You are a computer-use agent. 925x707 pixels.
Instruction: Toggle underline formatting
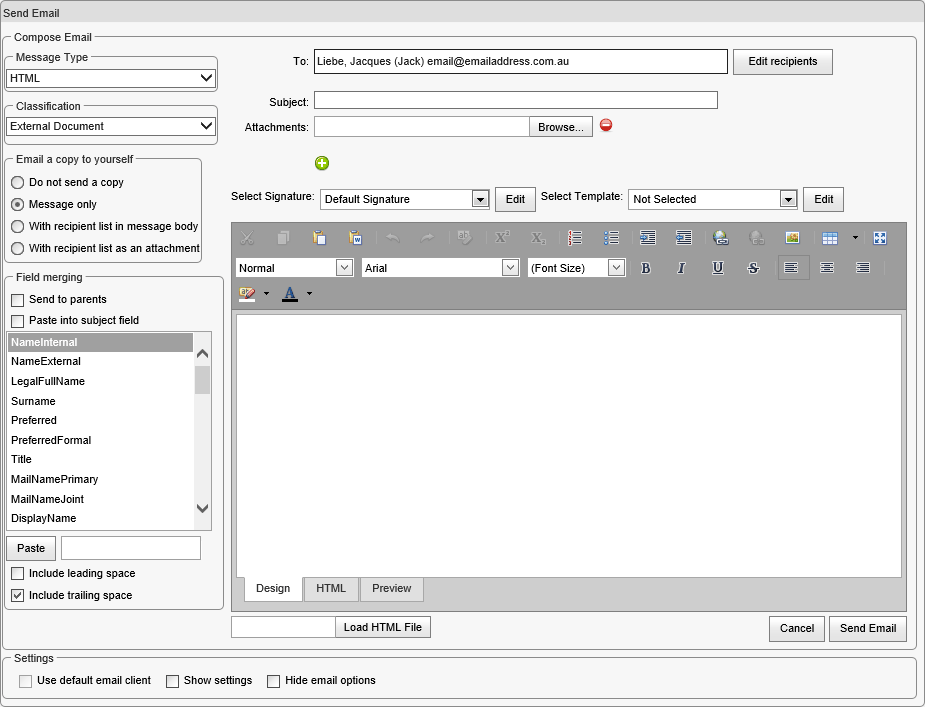[x=717, y=268]
